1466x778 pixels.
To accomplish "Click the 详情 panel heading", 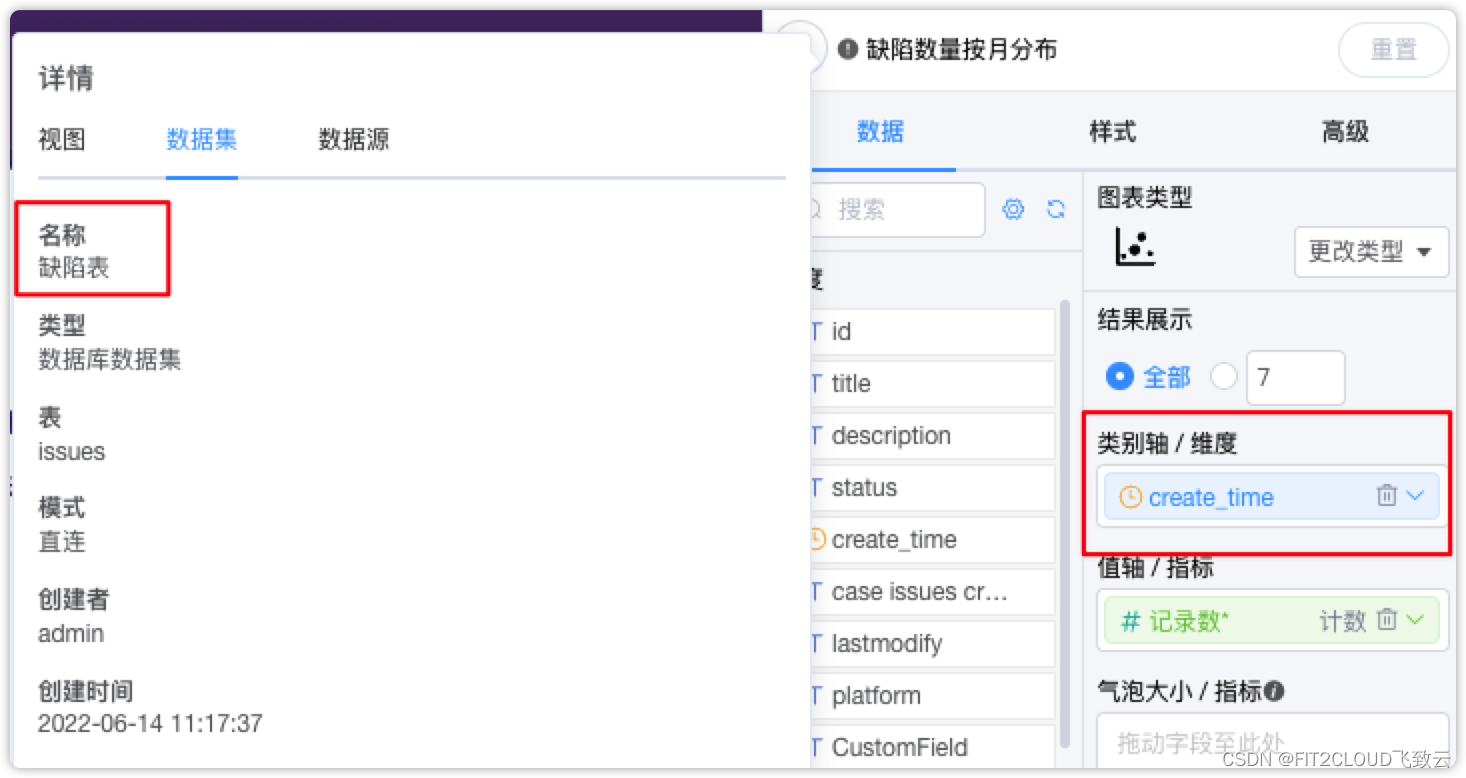I will click(x=66, y=79).
